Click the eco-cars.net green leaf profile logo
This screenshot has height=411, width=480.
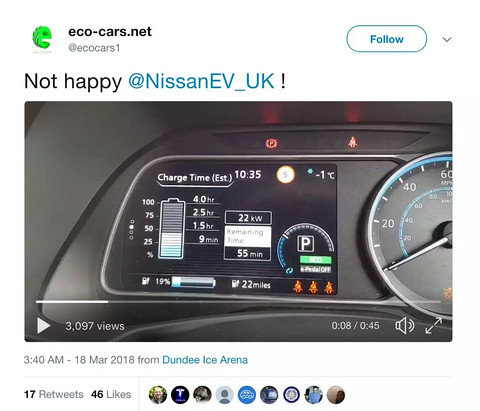[x=42, y=38]
